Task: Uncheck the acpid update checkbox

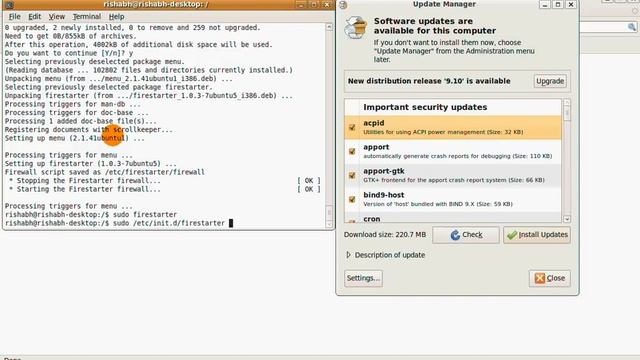Action: click(352, 128)
